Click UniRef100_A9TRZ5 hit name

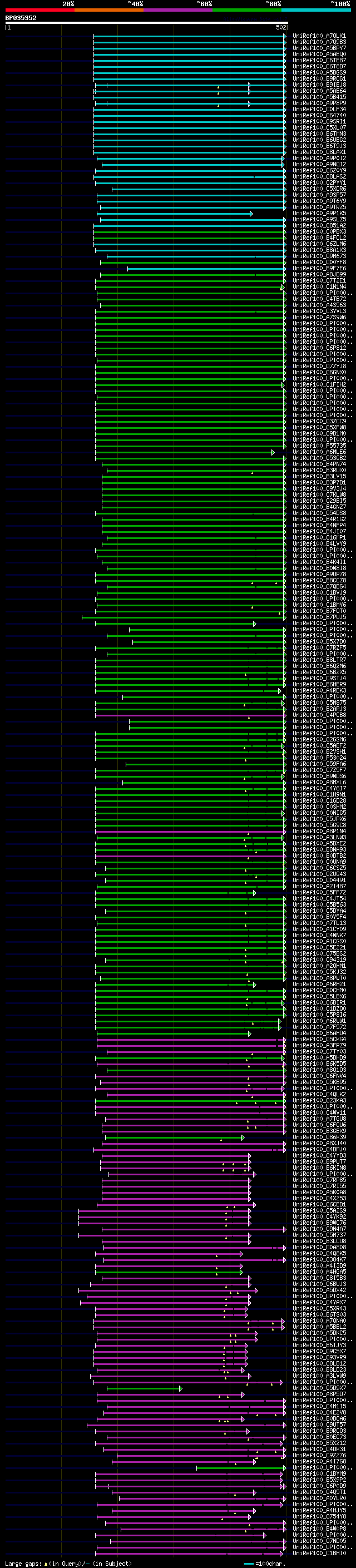pyautogui.click(x=319, y=207)
